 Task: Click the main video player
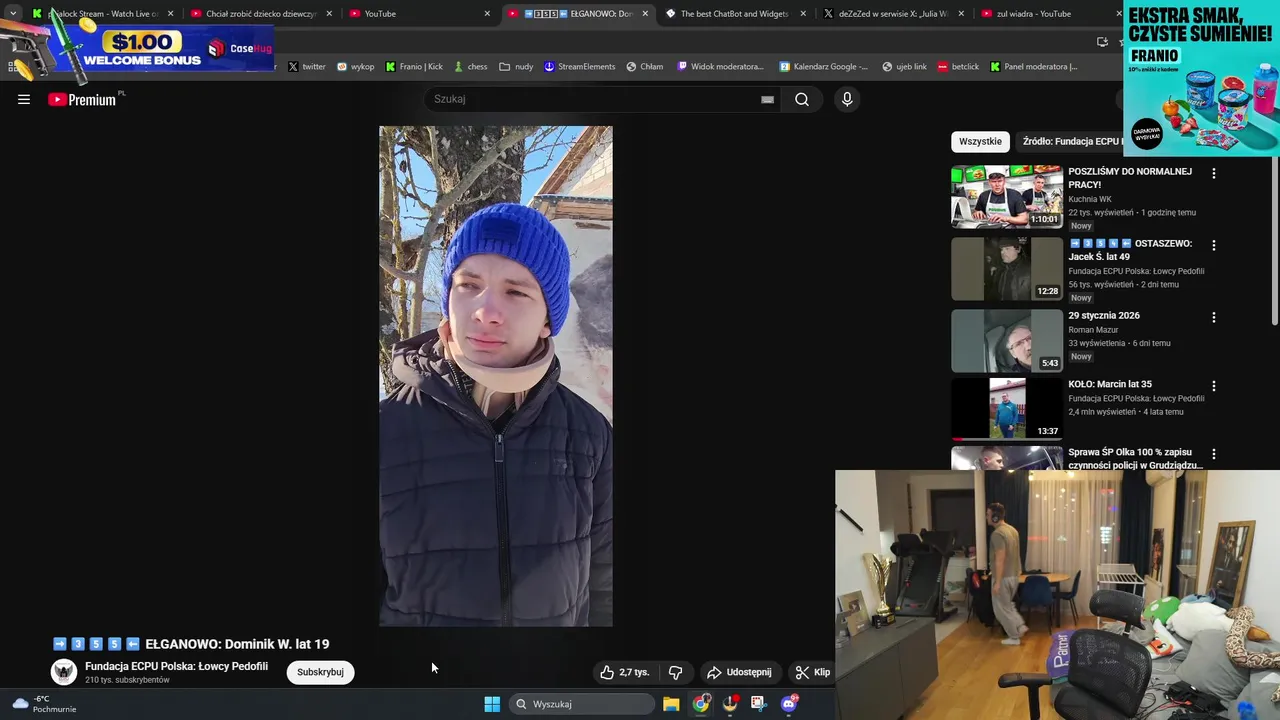496,376
